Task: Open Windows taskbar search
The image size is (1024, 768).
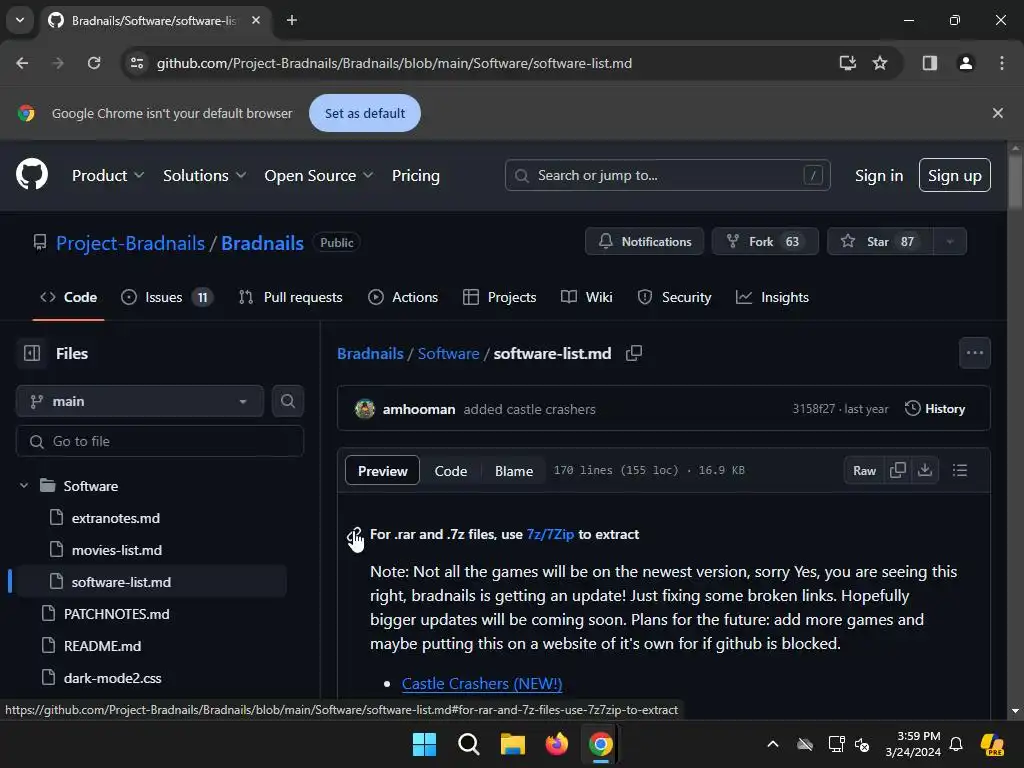Action: click(x=468, y=744)
